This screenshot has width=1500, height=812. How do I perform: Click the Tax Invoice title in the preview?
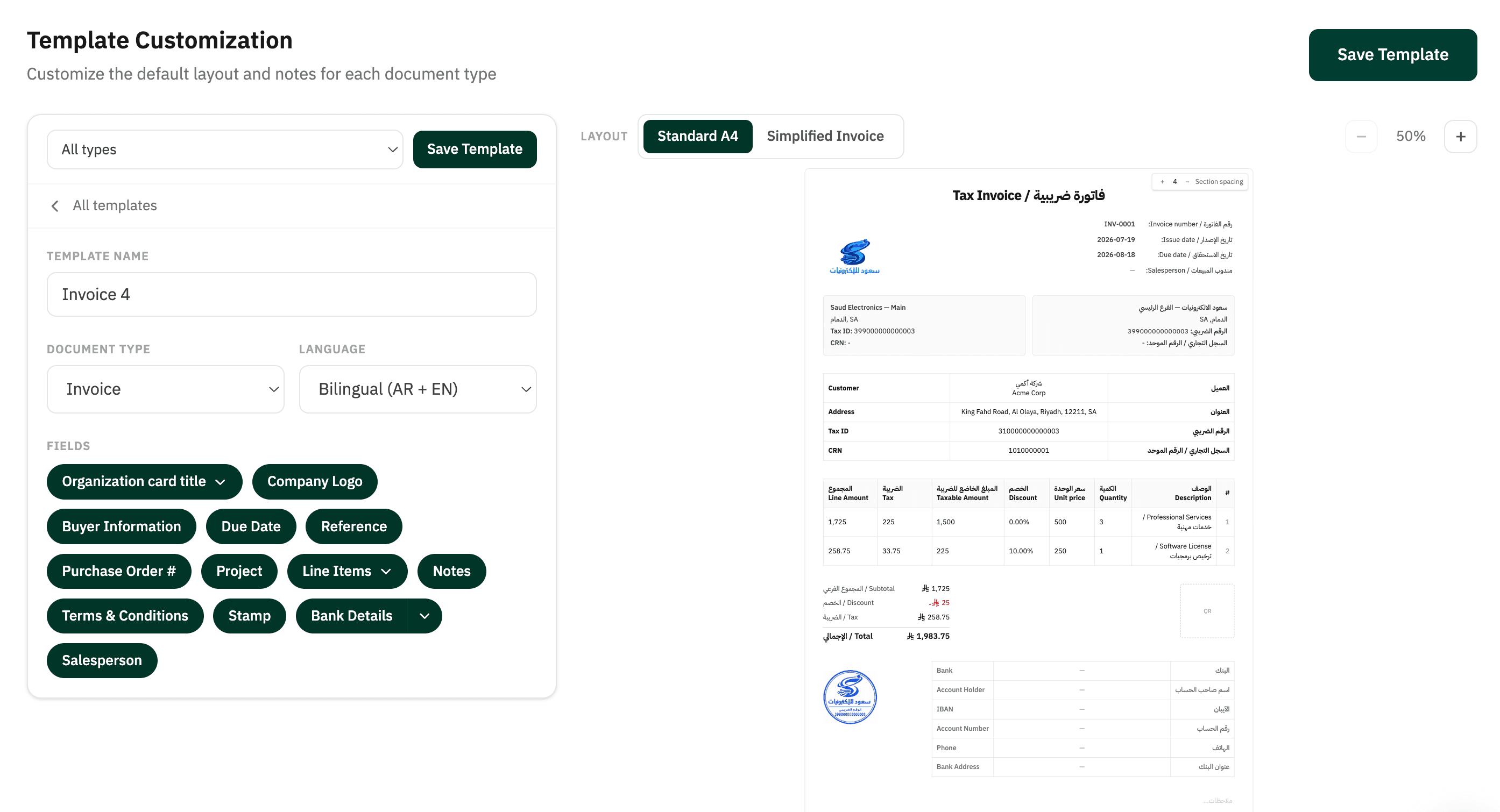pos(1028,196)
